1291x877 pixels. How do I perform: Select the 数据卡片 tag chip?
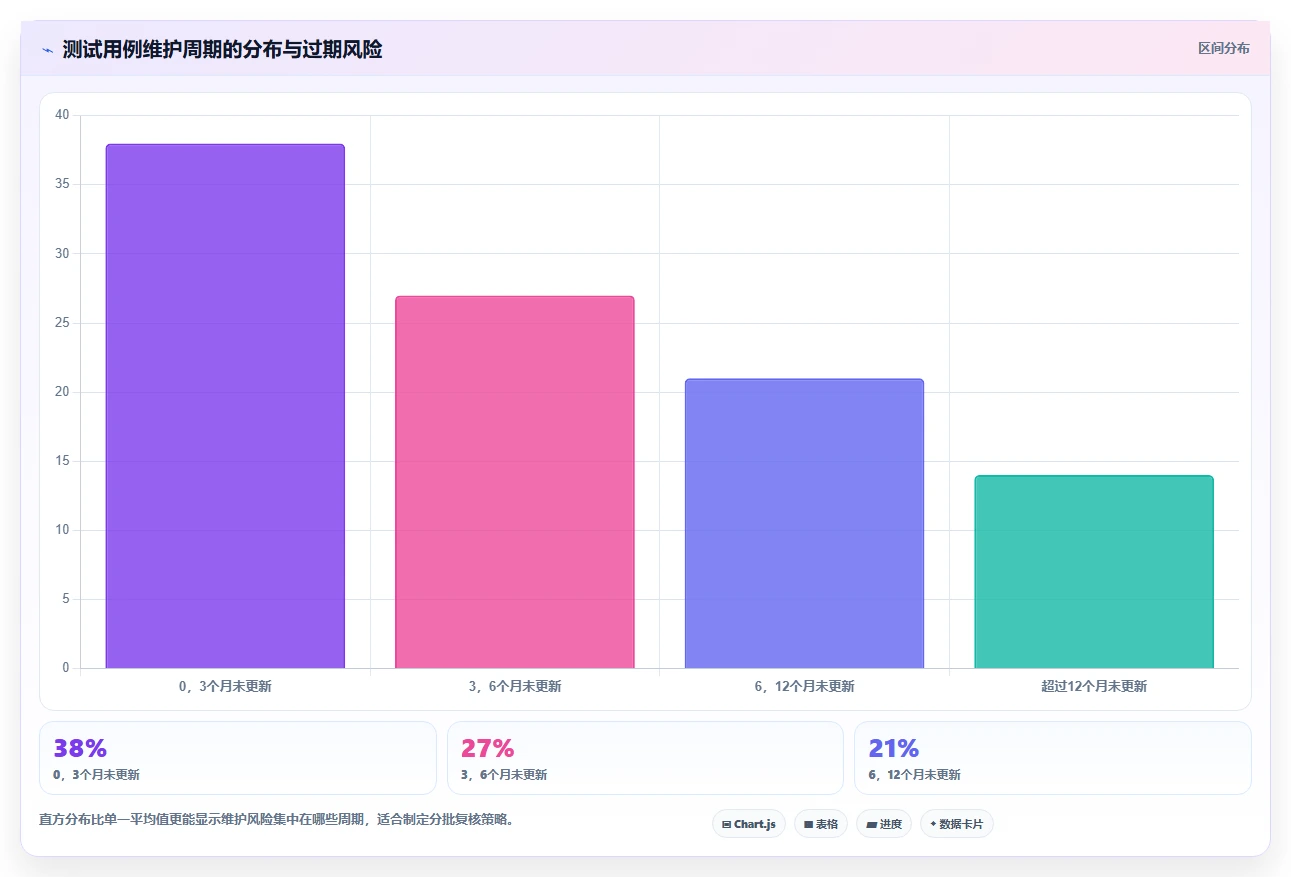point(957,824)
